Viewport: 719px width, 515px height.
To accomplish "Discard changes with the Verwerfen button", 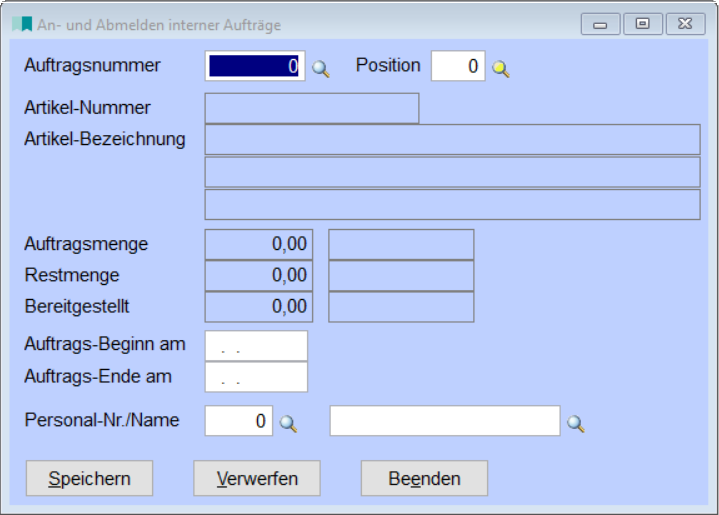I will (257, 479).
